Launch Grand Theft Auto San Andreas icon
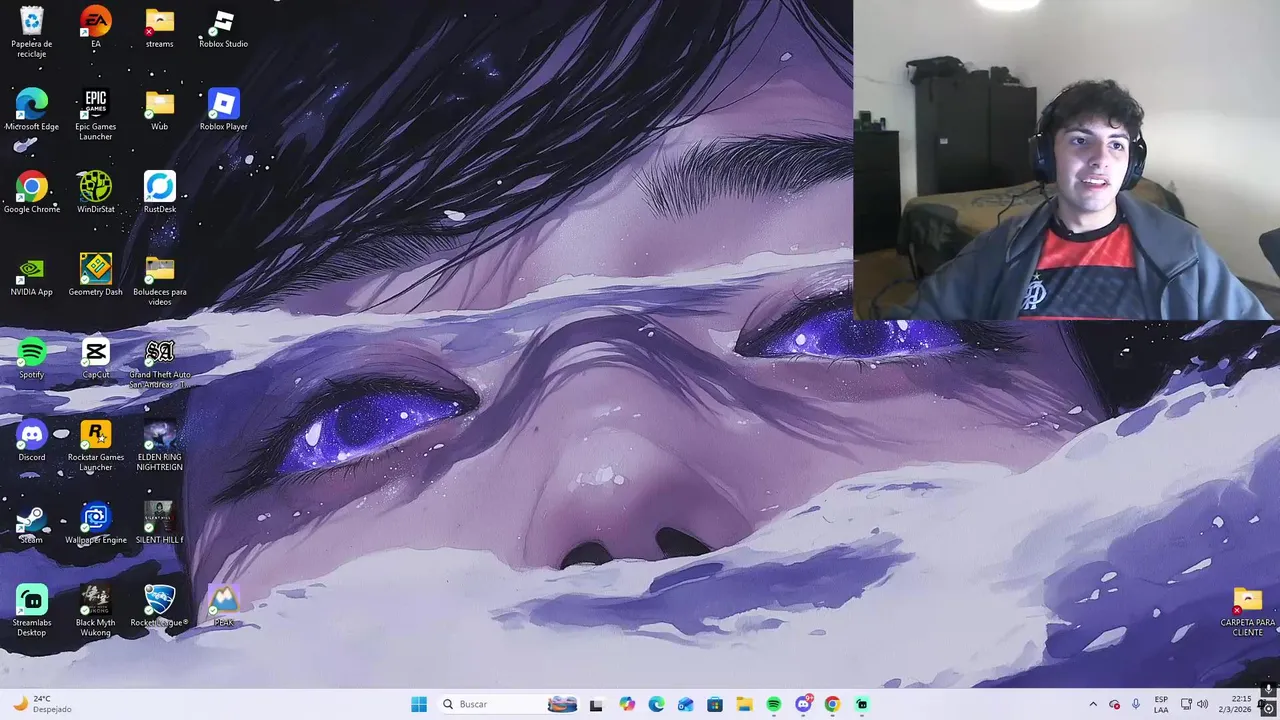Screen dimensions: 1280x720 point(160,364)
